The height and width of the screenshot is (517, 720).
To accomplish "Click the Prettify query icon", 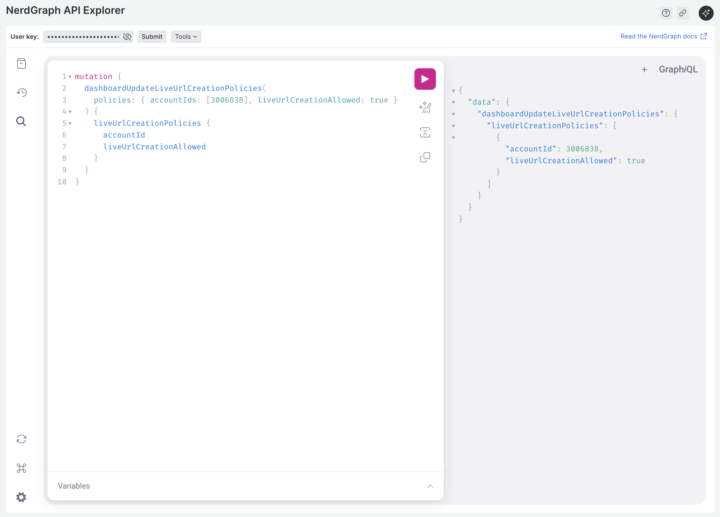I will pyautogui.click(x=425, y=107).
